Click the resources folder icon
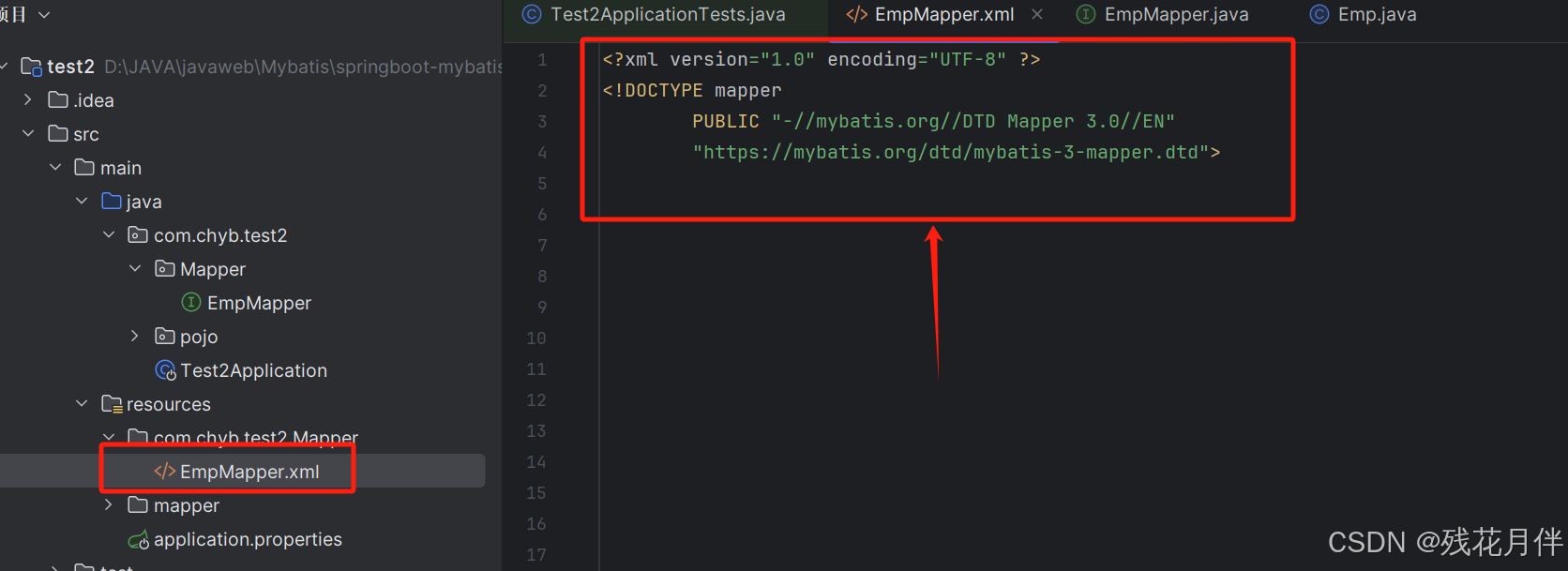 112,404
